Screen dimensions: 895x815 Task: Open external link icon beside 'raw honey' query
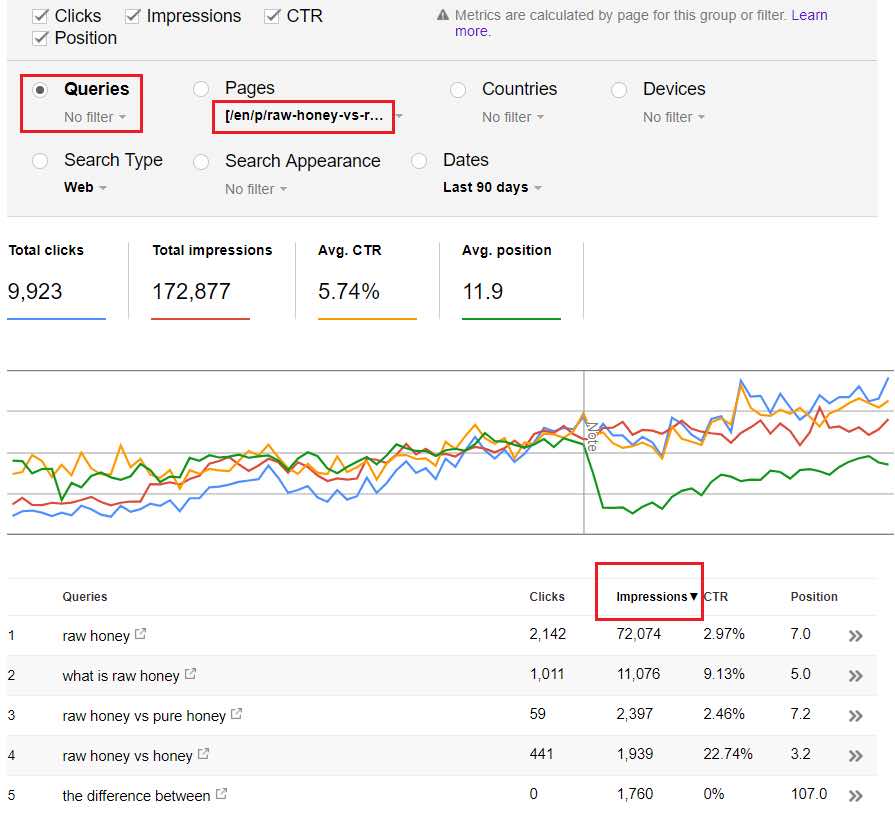(141, 634)
